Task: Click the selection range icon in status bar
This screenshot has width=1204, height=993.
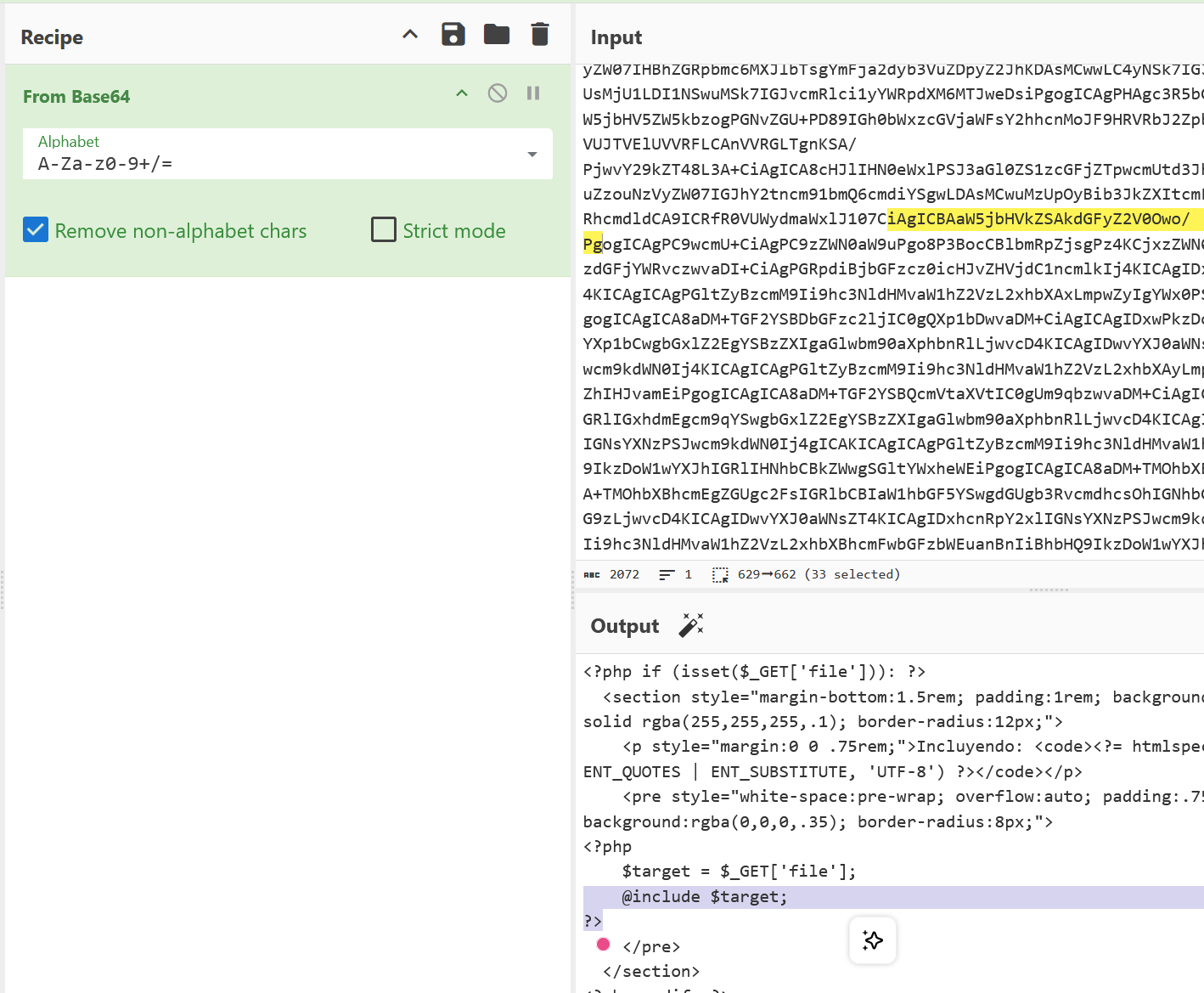Action: click(720, 575)
